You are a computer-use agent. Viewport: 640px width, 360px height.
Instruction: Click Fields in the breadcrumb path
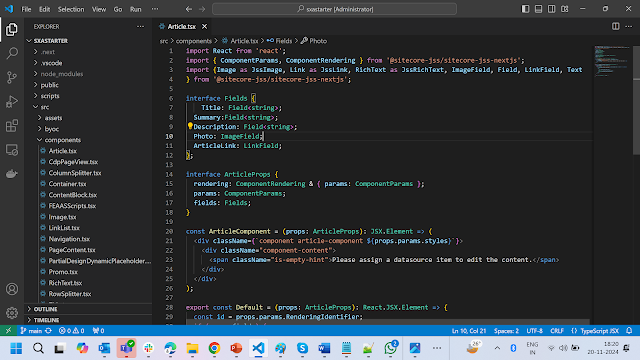(284, 41)
